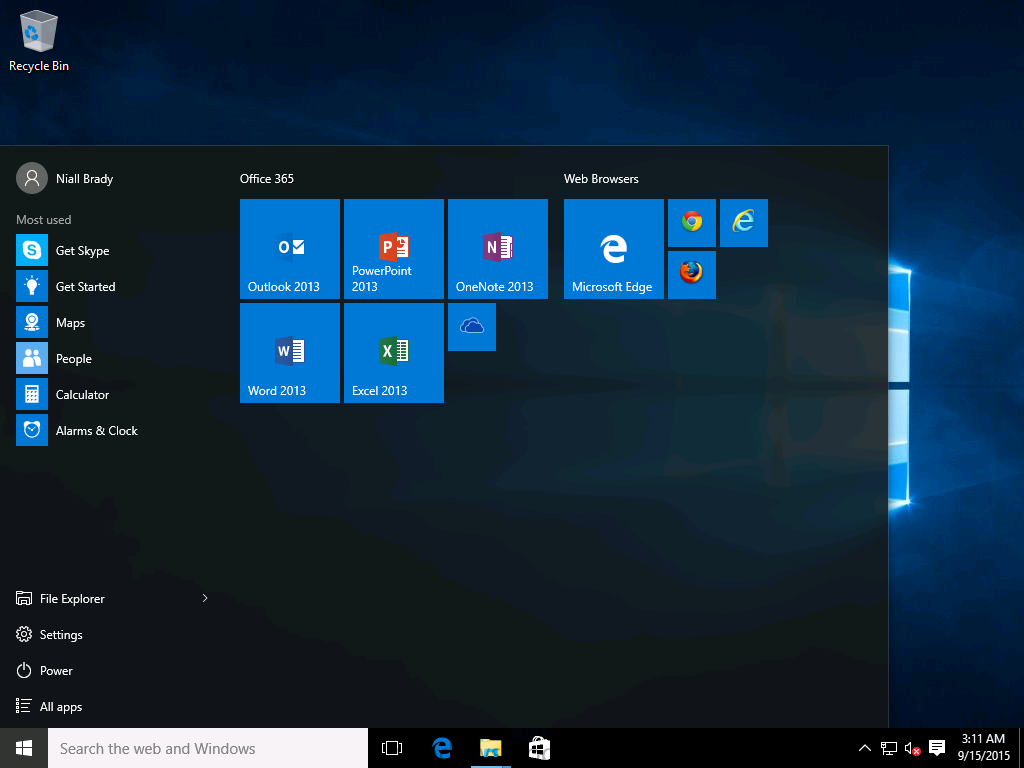This screenshot has width=1024, height=768.
Task: Click the Web Browsers group title
Action: click(601, 178)
